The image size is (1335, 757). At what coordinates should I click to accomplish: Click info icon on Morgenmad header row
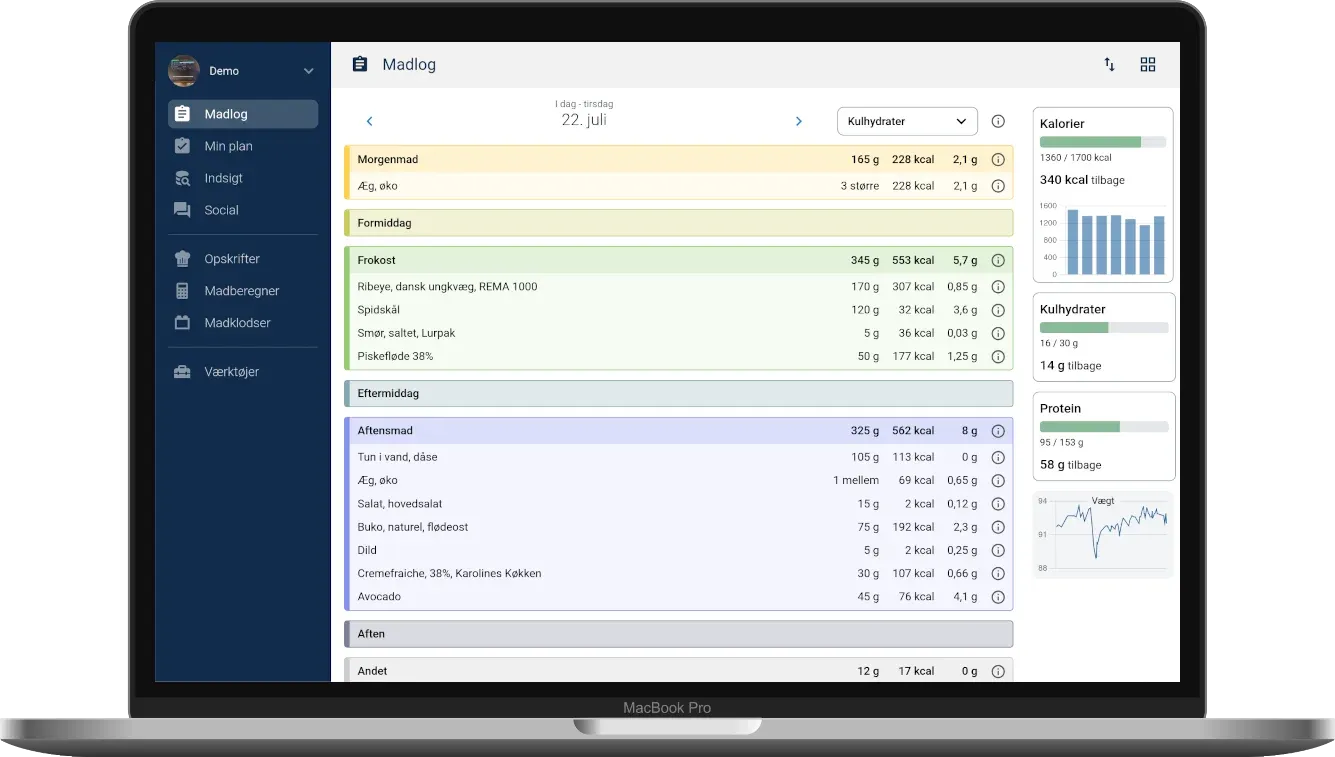(997, 160)
